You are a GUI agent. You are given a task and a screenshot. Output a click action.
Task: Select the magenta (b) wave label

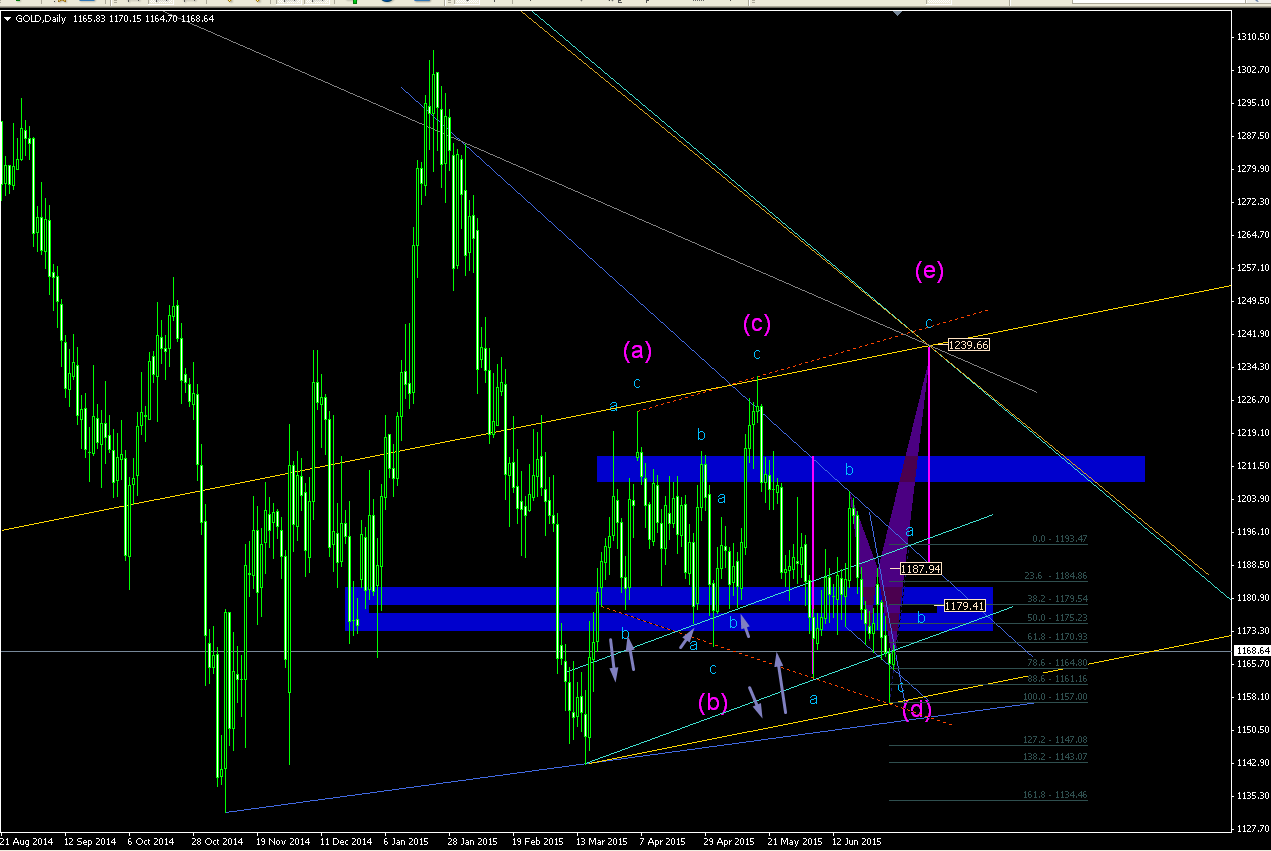712,703
